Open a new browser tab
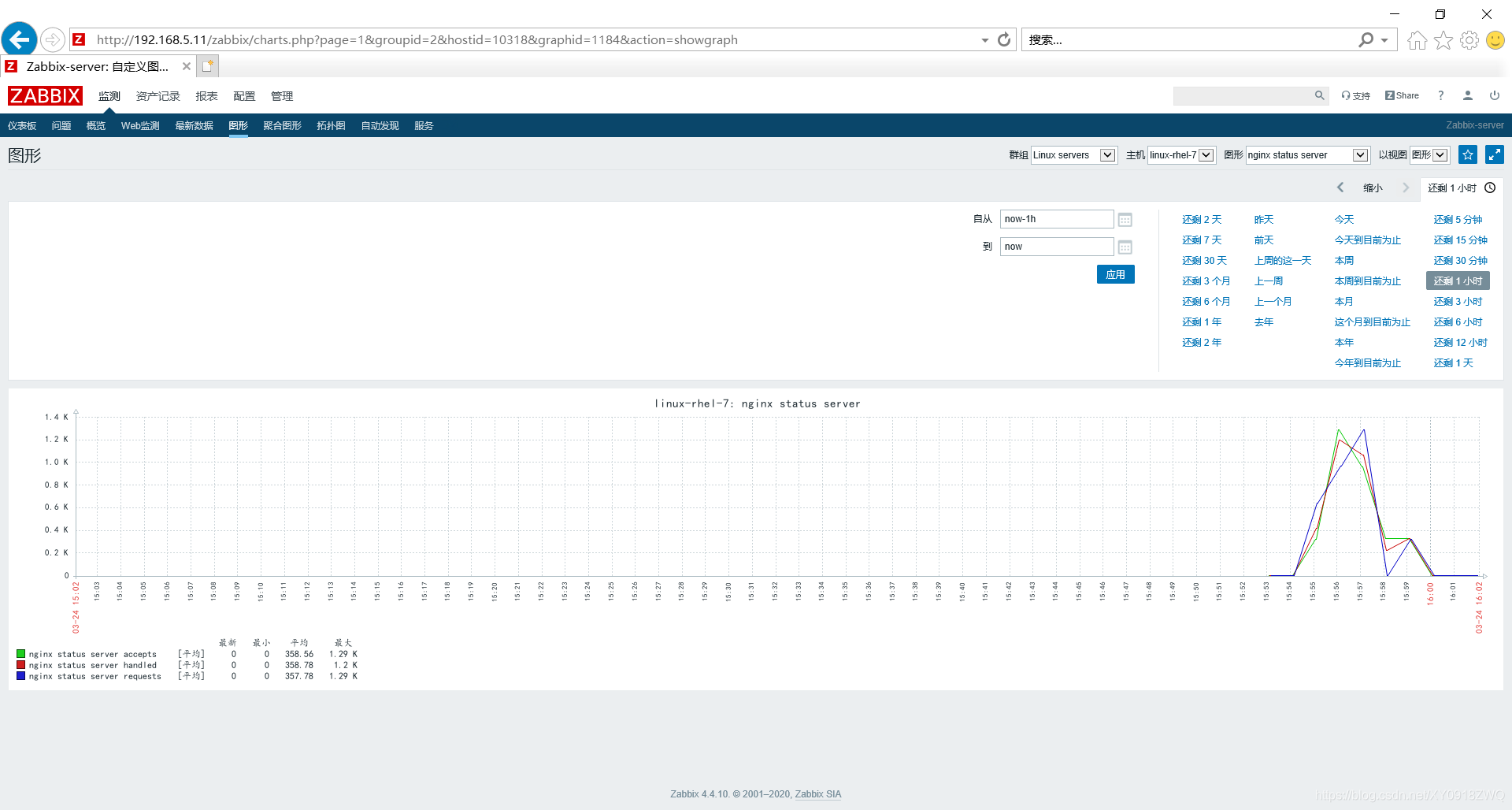Image resolution: width=1512 pixels, height=810 pixels. pyautogui.click(x=207, y=66)
